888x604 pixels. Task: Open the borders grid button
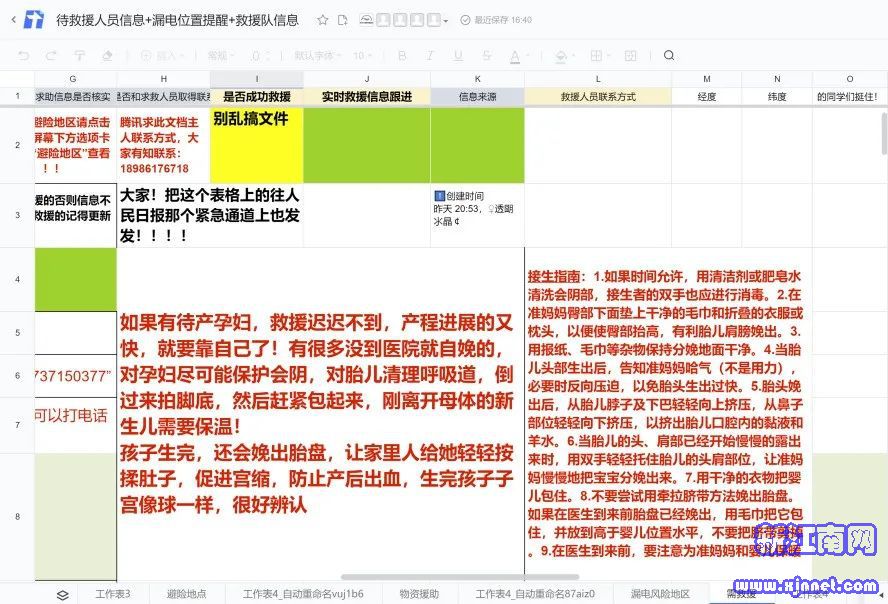(596, 55)
